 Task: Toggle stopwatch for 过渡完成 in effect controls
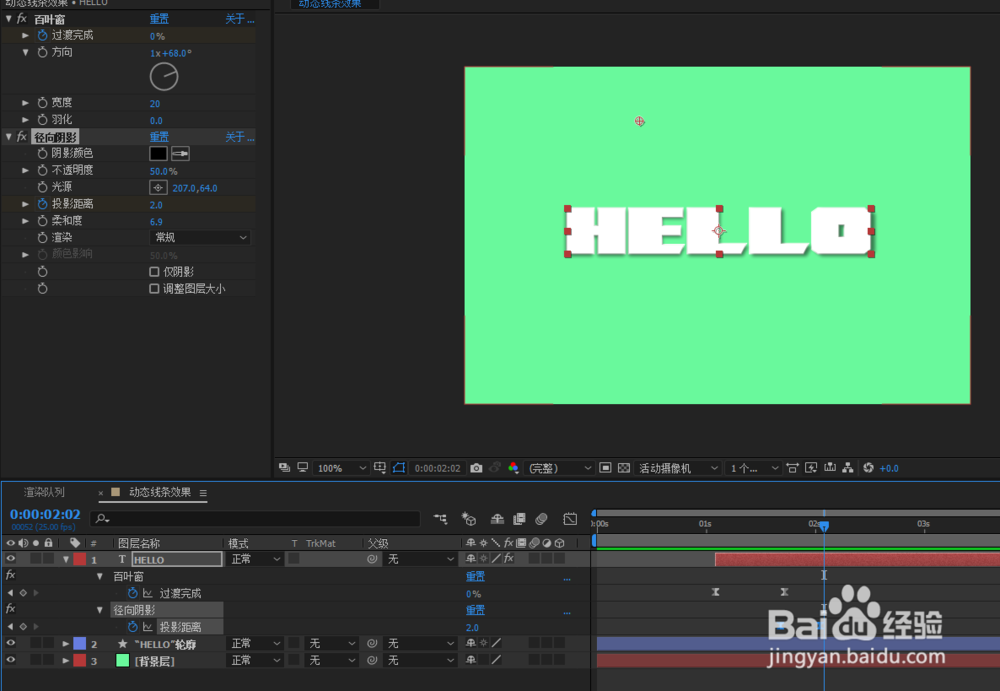[42, 35]
